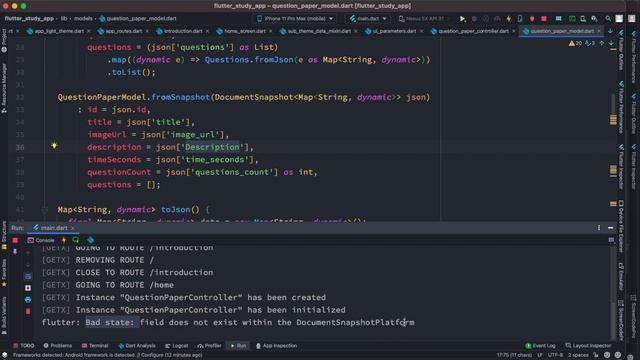Go to next highlighted error down arrow
The image size is (640, 360).
[x=611, y=43]
